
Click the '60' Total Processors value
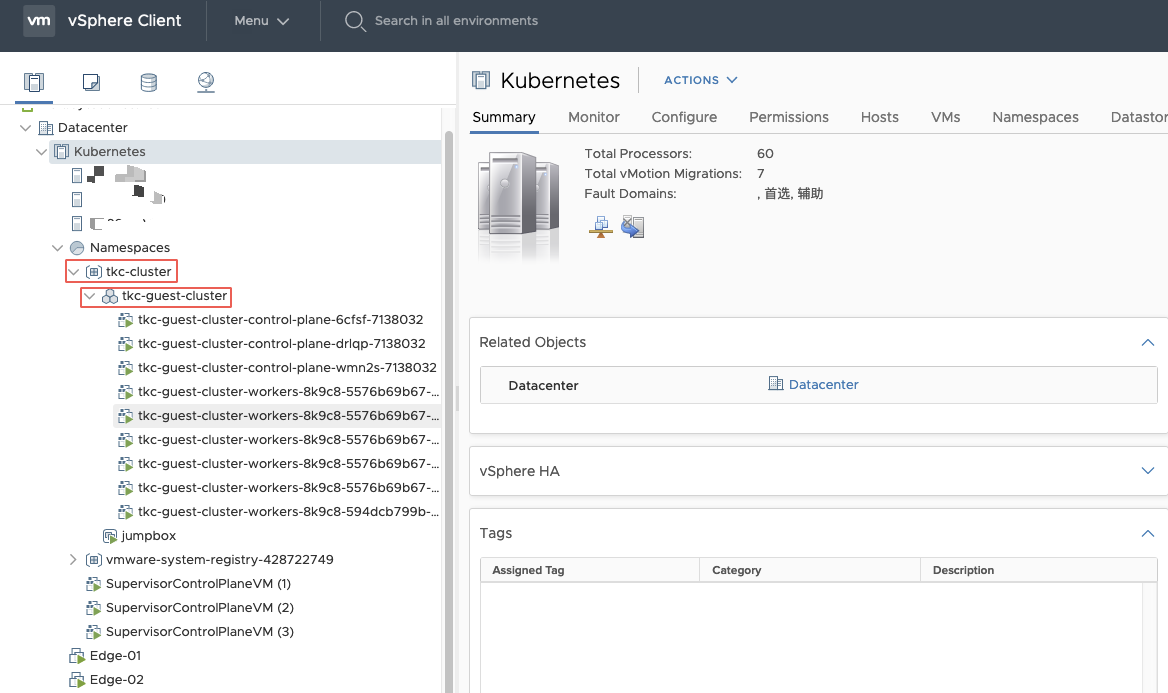click(x=765, y=154)
